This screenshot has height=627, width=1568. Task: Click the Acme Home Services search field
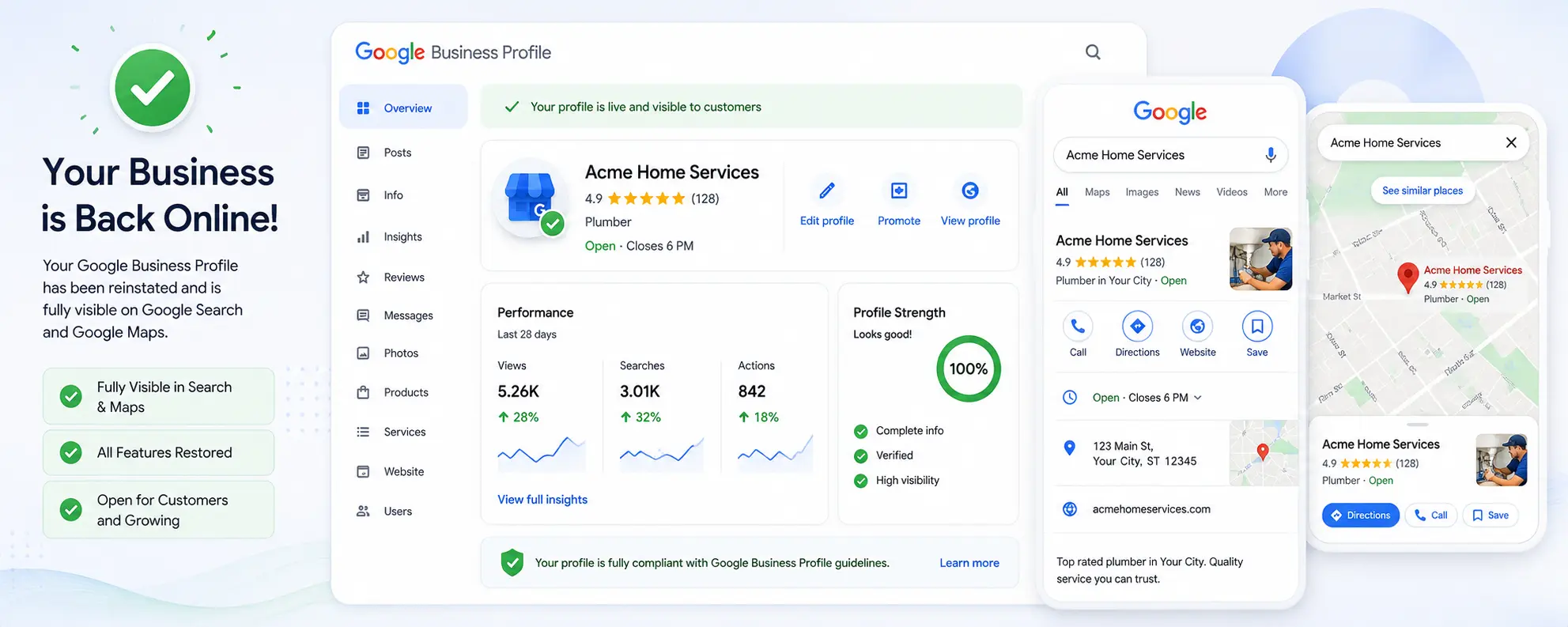(1170, 155)
